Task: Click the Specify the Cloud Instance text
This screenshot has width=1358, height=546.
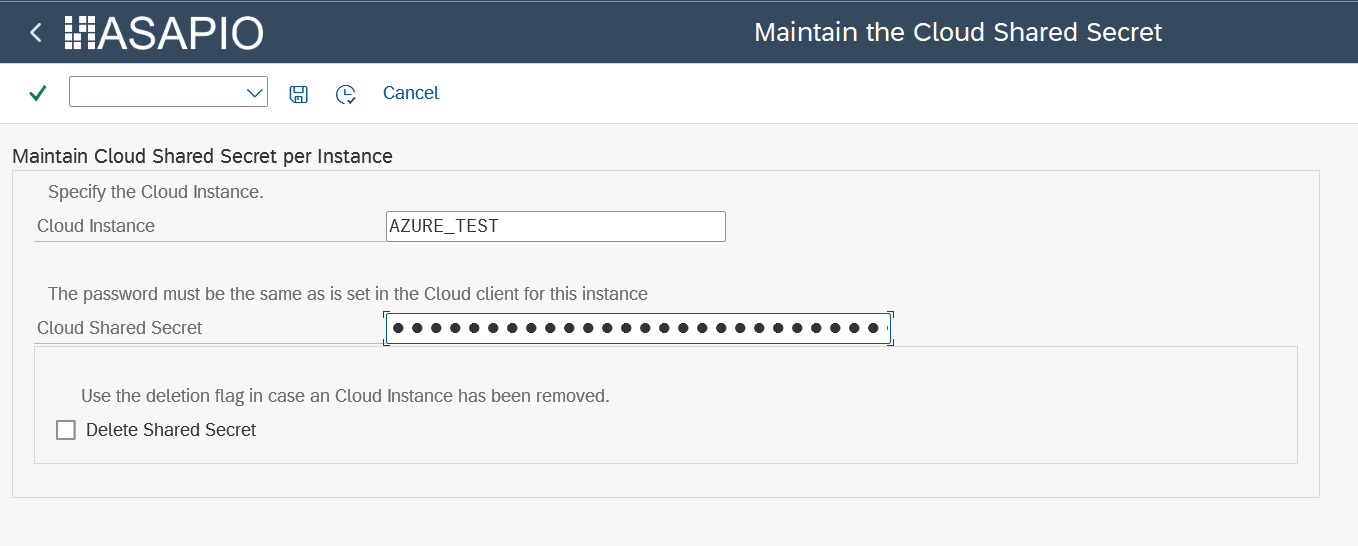Action: click(x=156, y=191)
